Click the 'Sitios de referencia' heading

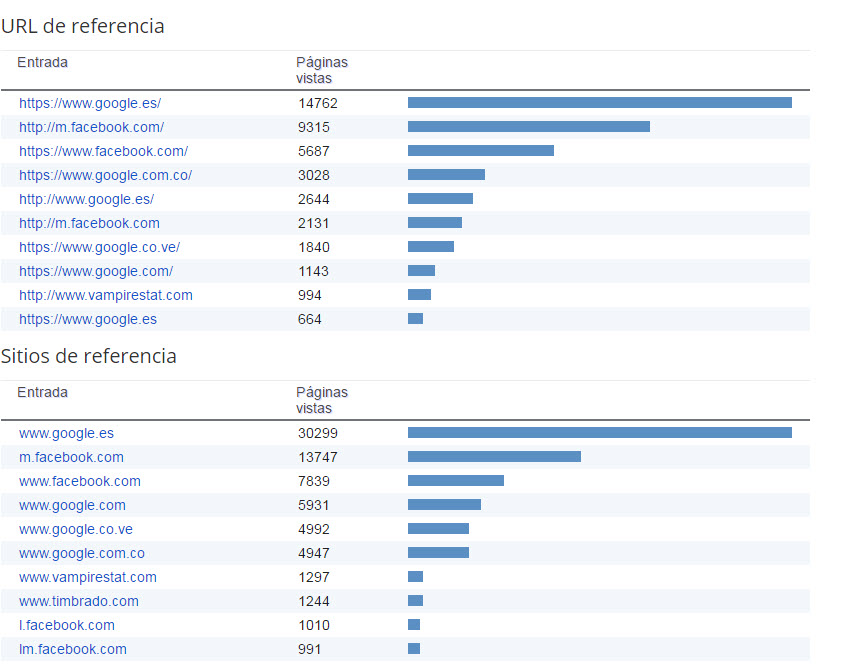pyautogui.click(x=89, y=356)
